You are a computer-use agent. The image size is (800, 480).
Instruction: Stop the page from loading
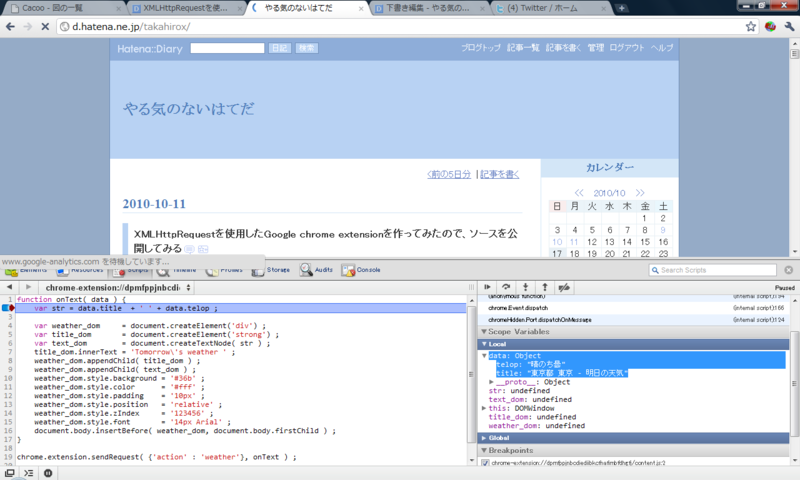tap(45, 27)
